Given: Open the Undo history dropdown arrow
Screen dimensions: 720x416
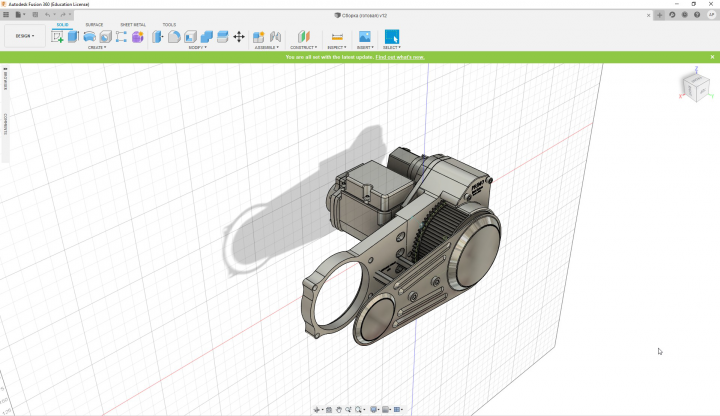Looking at the screenshot, I should (x=55, y=15).
